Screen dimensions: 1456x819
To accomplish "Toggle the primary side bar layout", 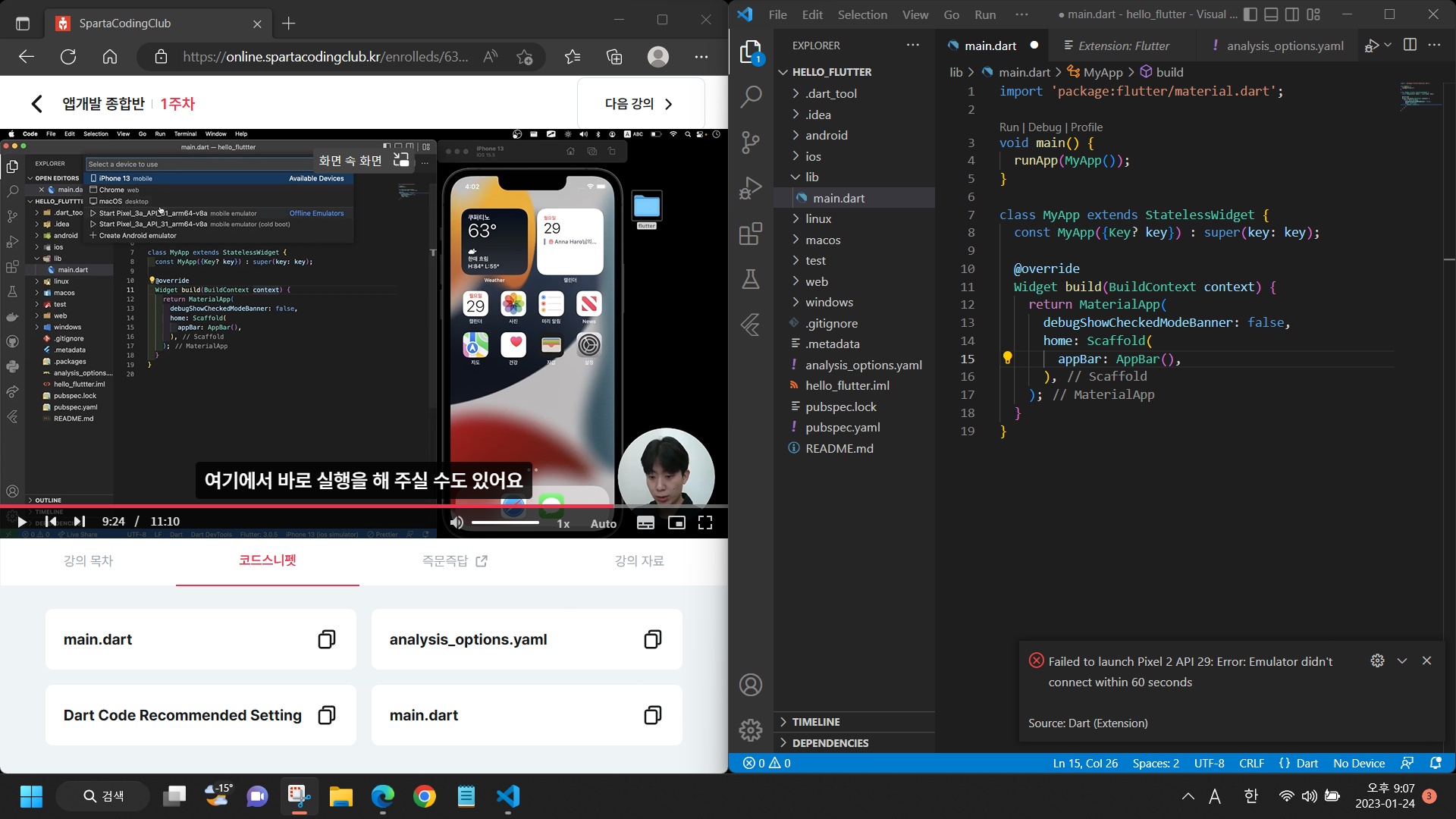I will pos(1250,14).
